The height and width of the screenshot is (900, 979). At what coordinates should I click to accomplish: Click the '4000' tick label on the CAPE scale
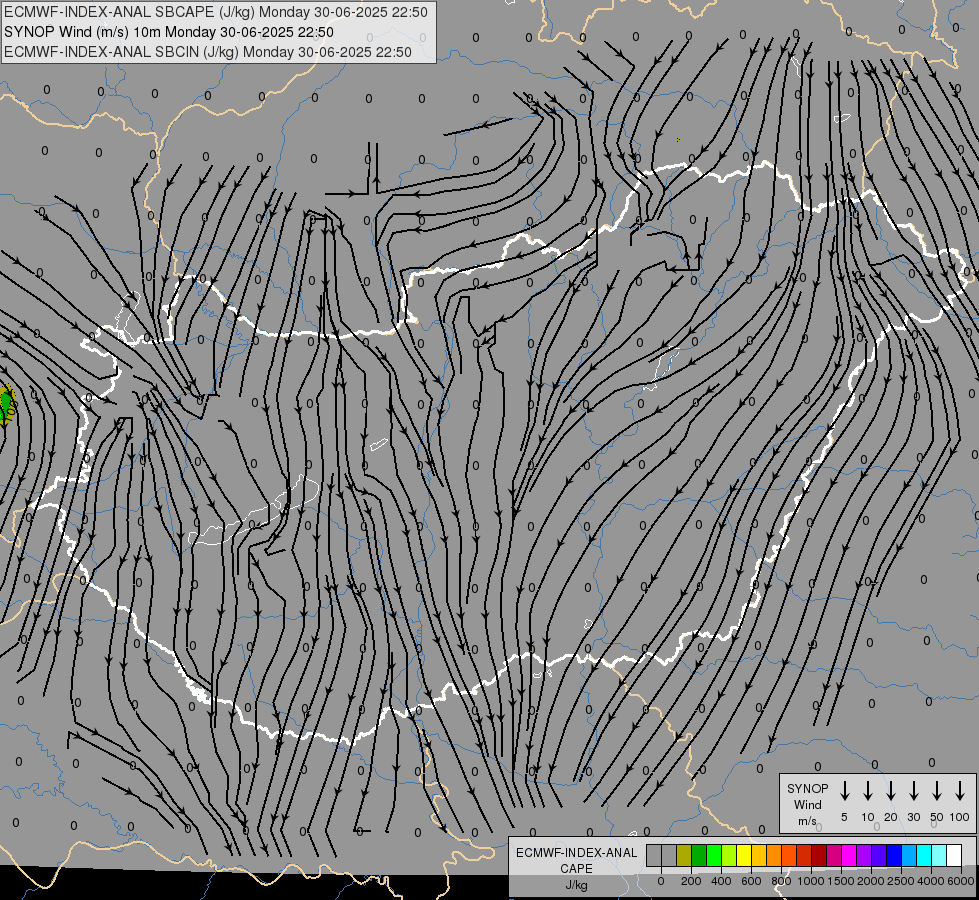[x=931, y=881]
